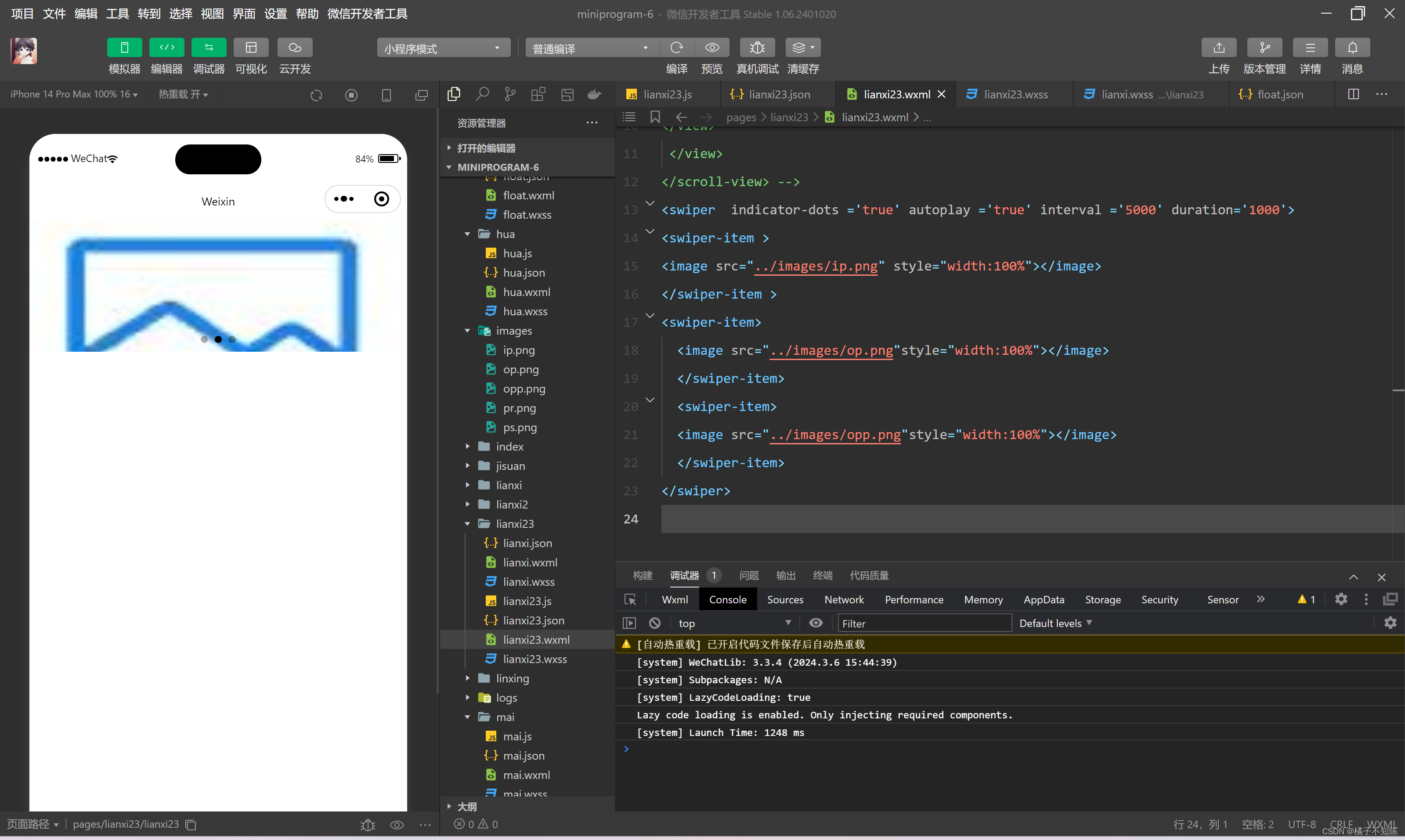
Task: Start real device debugging (真机调试)
Action: pyautogui.click(x=758, y=47)
